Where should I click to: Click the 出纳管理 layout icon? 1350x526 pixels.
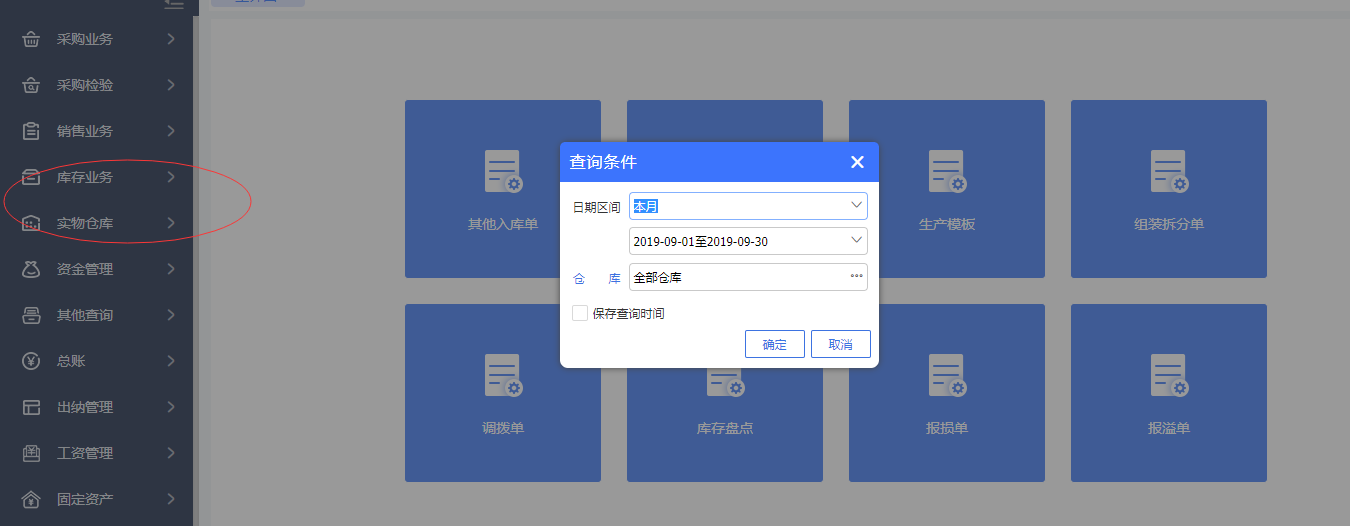point(32,407)
